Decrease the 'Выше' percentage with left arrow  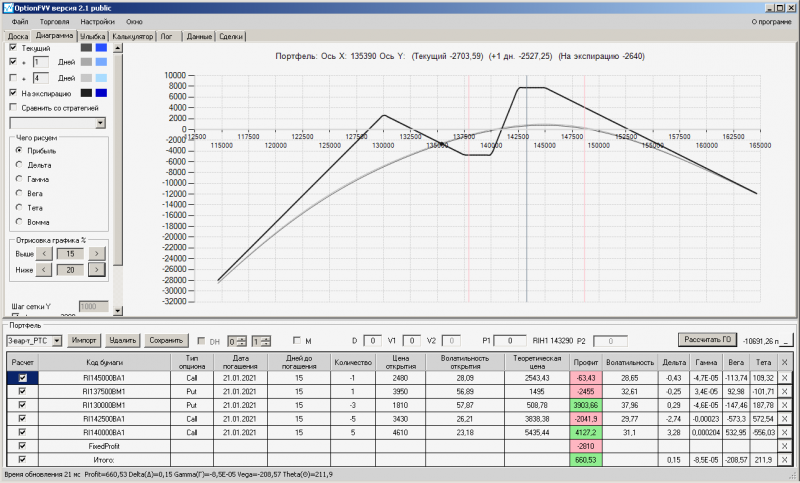pos(44,253)
